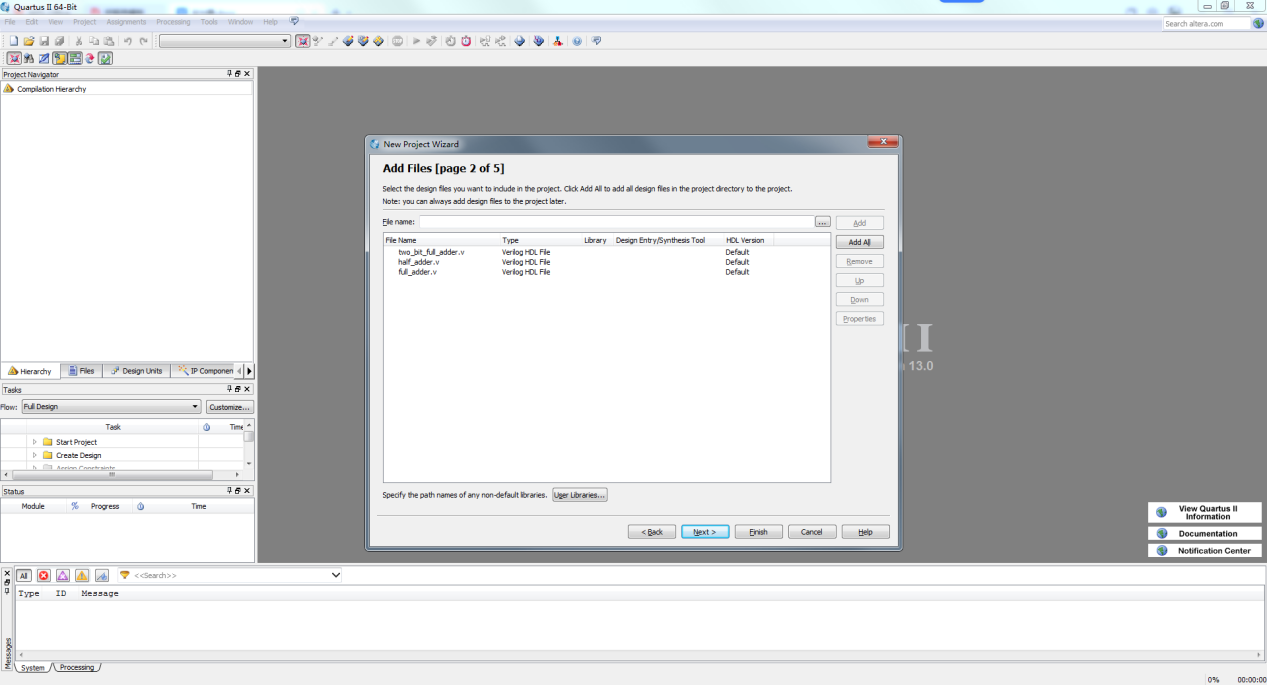Image resolution: width=1267 pixels, height=685 pixels.
Task: Click the Cancel button in wizard
Action: pyautogui.click(x=812, y=532)
